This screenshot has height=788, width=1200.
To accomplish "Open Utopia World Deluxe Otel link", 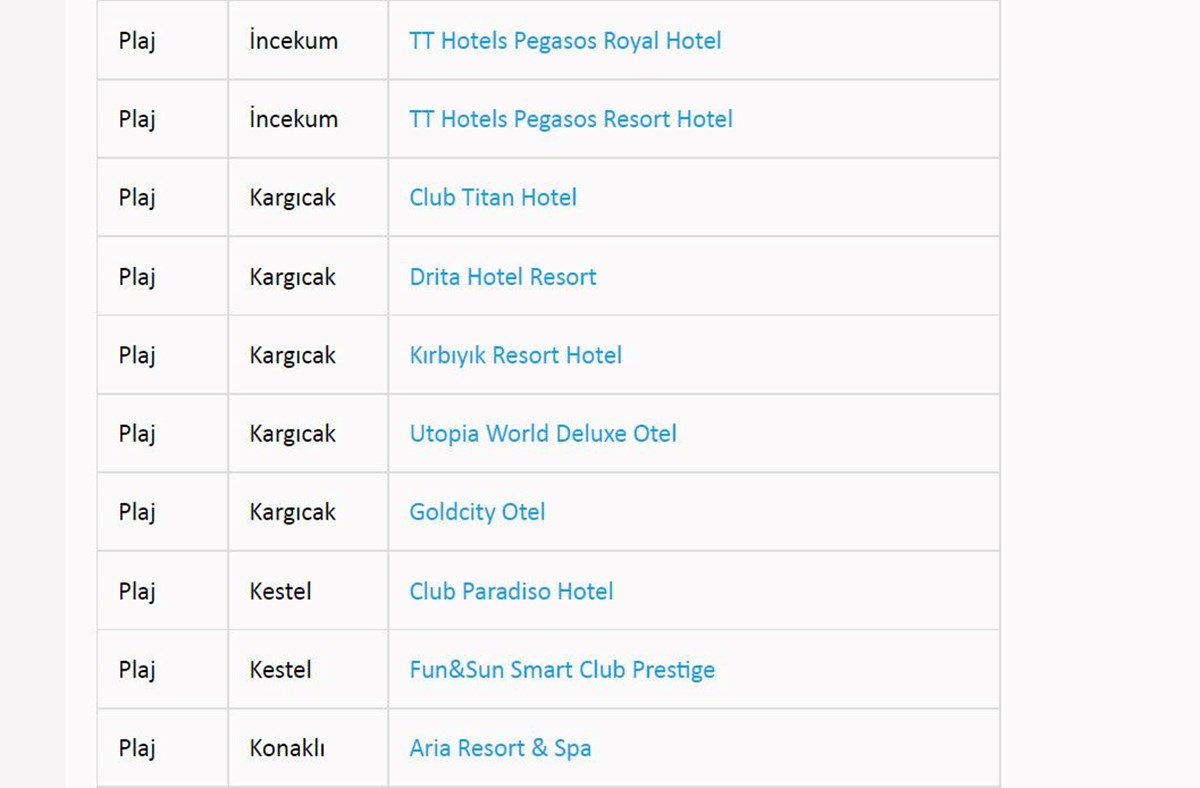I will [x=543, y=434].
